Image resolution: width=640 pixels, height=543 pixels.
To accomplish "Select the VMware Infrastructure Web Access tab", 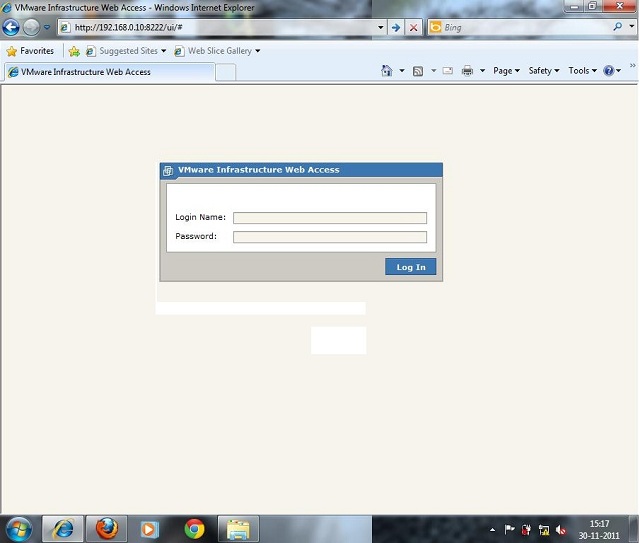I will click(109, 72).
